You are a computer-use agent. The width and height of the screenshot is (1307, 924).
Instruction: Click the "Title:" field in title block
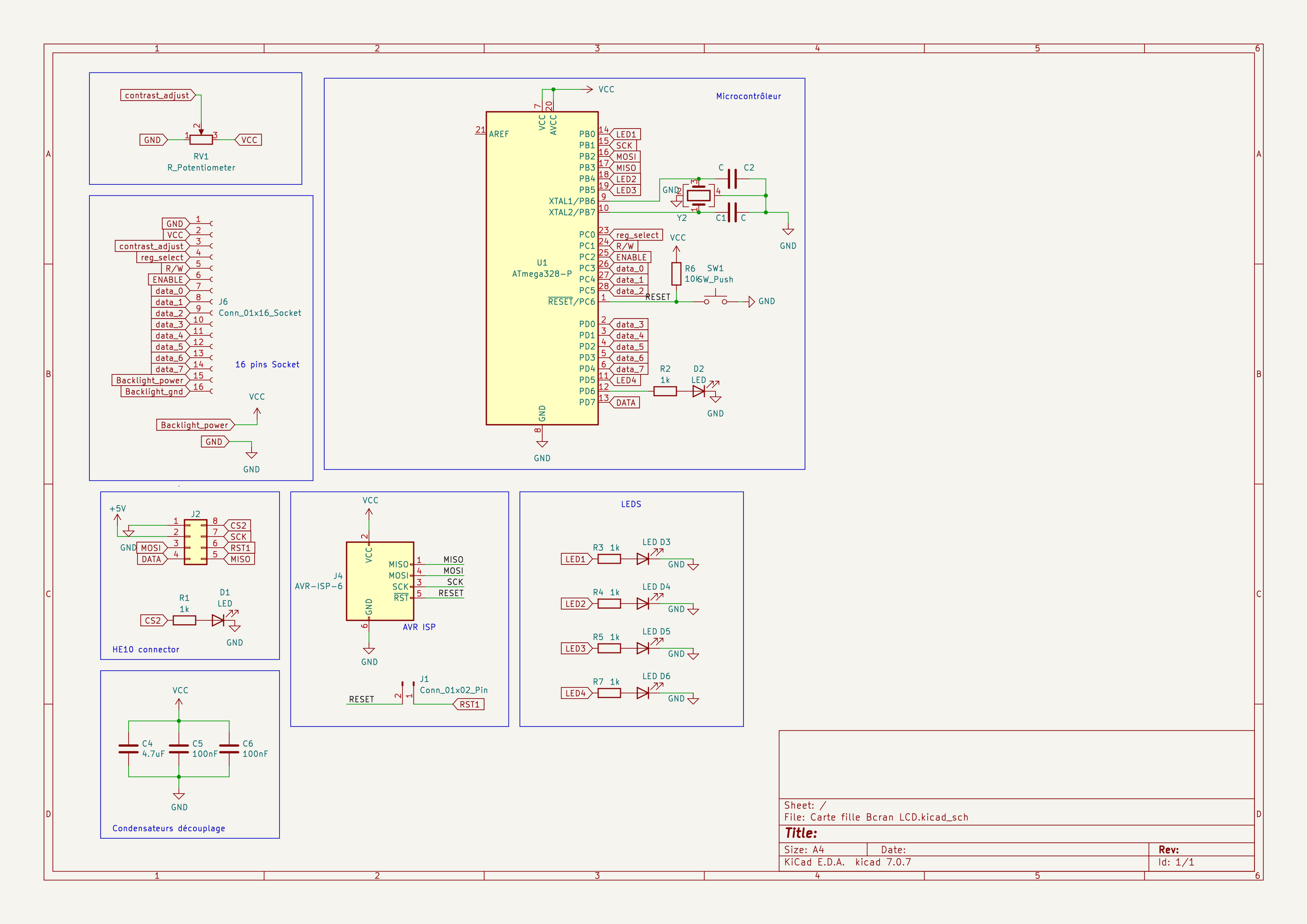click(801, 833)
